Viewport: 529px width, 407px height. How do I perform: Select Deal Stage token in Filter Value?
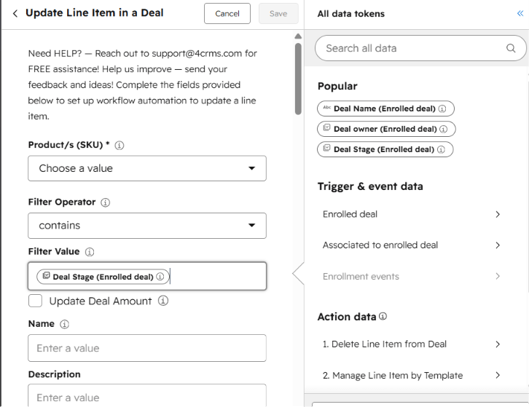point(103,277)
